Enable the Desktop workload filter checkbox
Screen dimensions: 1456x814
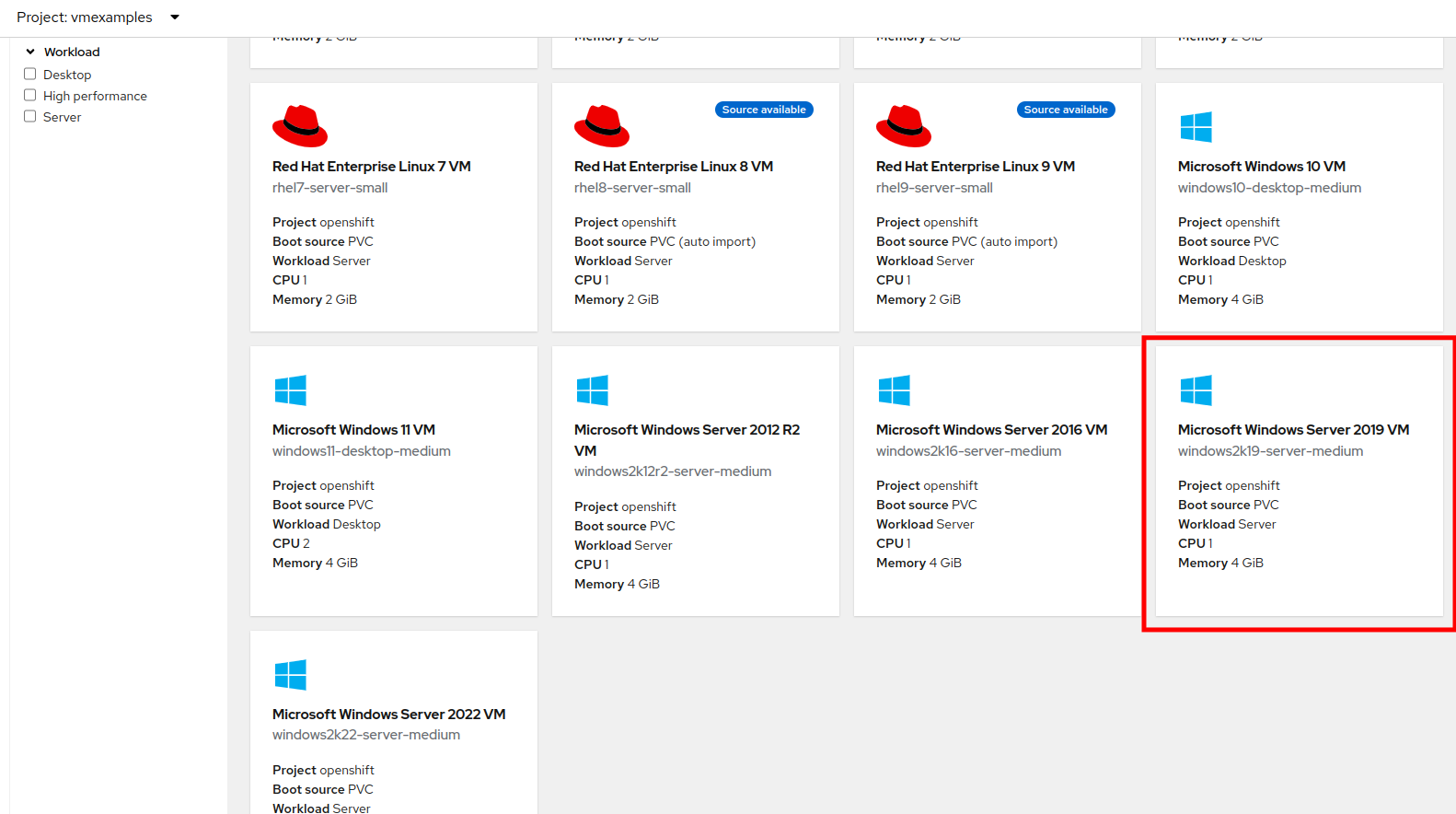pos(30,74)
